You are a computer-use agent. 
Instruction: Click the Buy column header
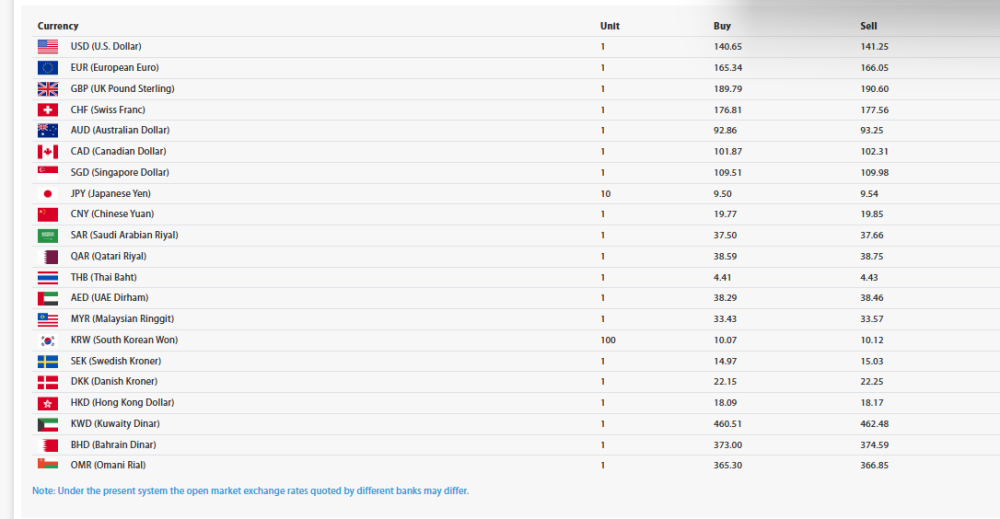722,26
